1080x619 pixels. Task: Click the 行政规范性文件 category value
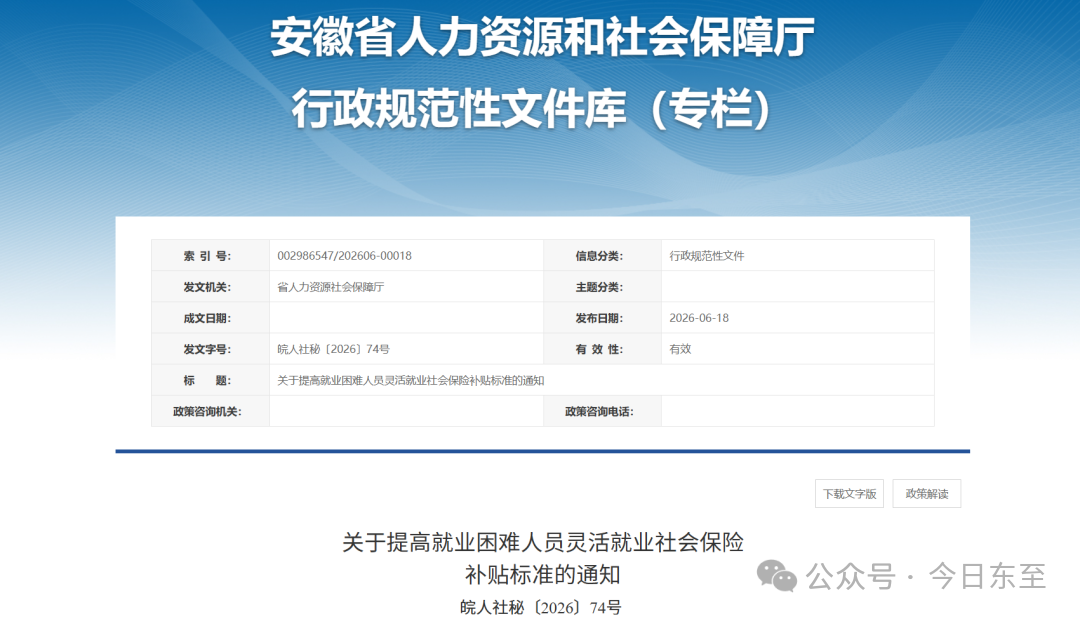707,255
